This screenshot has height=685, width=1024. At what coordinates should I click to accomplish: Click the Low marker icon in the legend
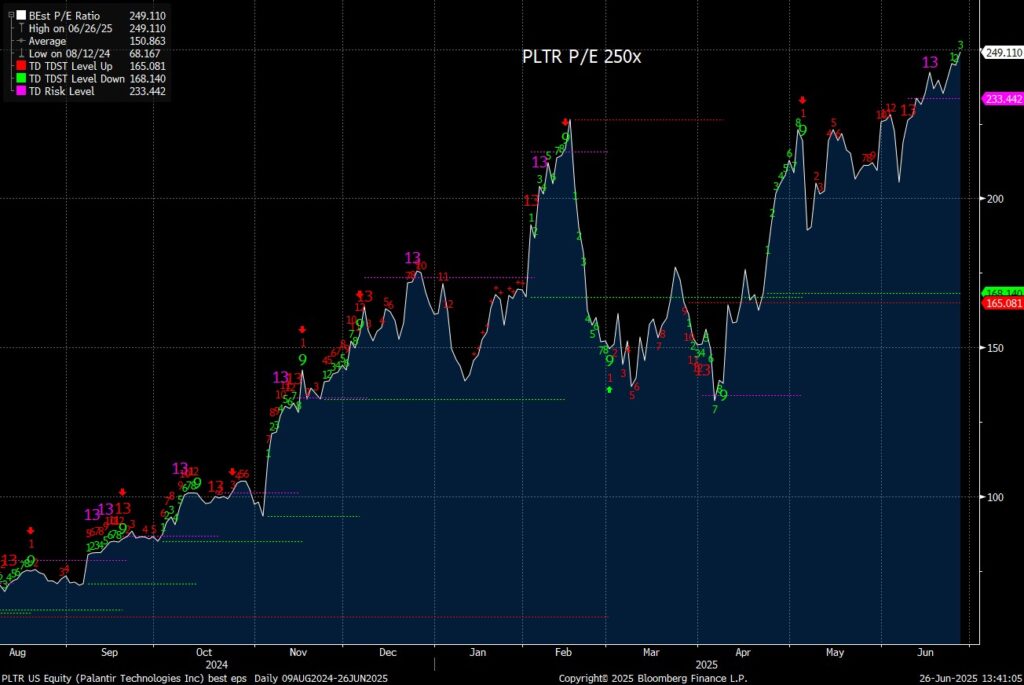tap(22, 54)
